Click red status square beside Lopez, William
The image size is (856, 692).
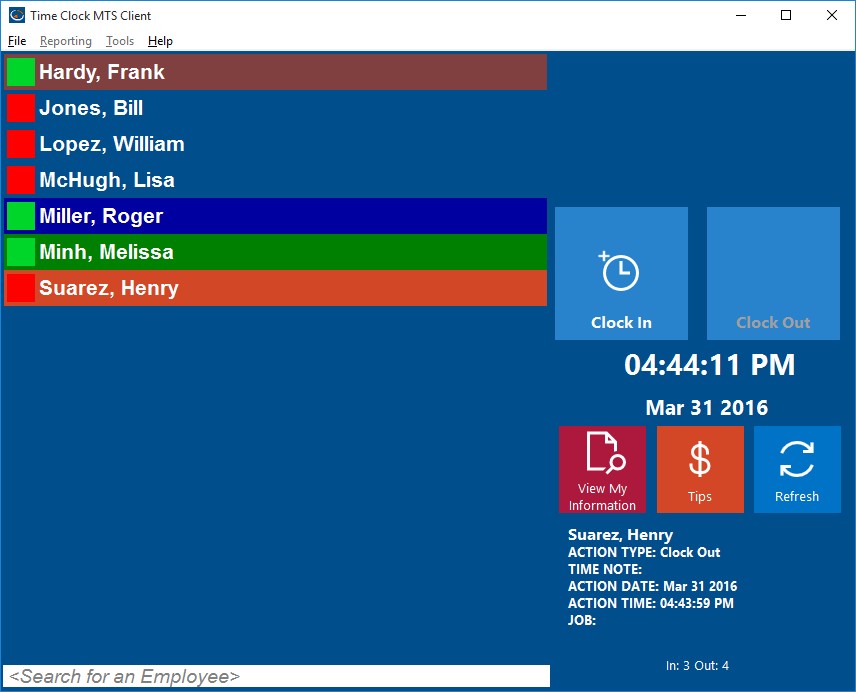(x=21, y=144)
